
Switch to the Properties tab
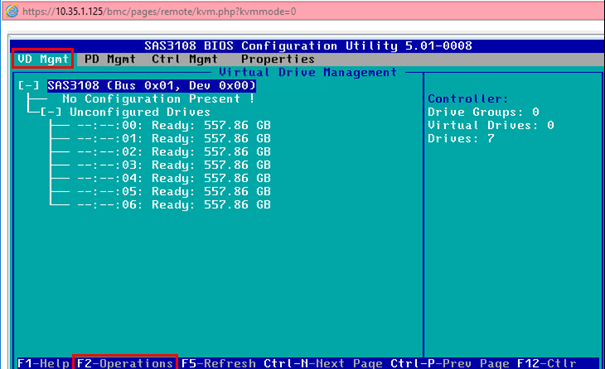coord(278,59)
